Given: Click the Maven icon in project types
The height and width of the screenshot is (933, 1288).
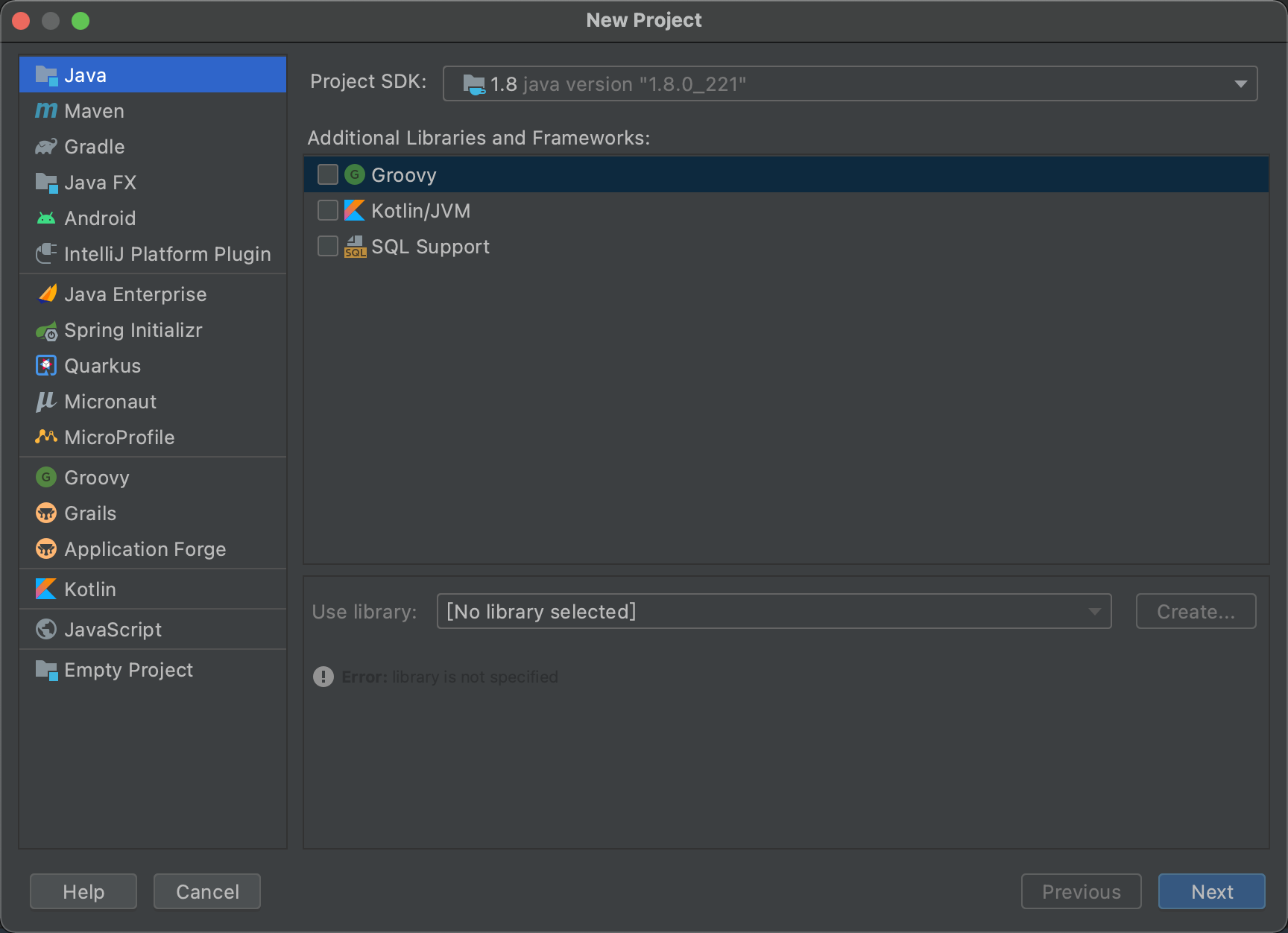Looking at the screenshot, I should [45, 111].
